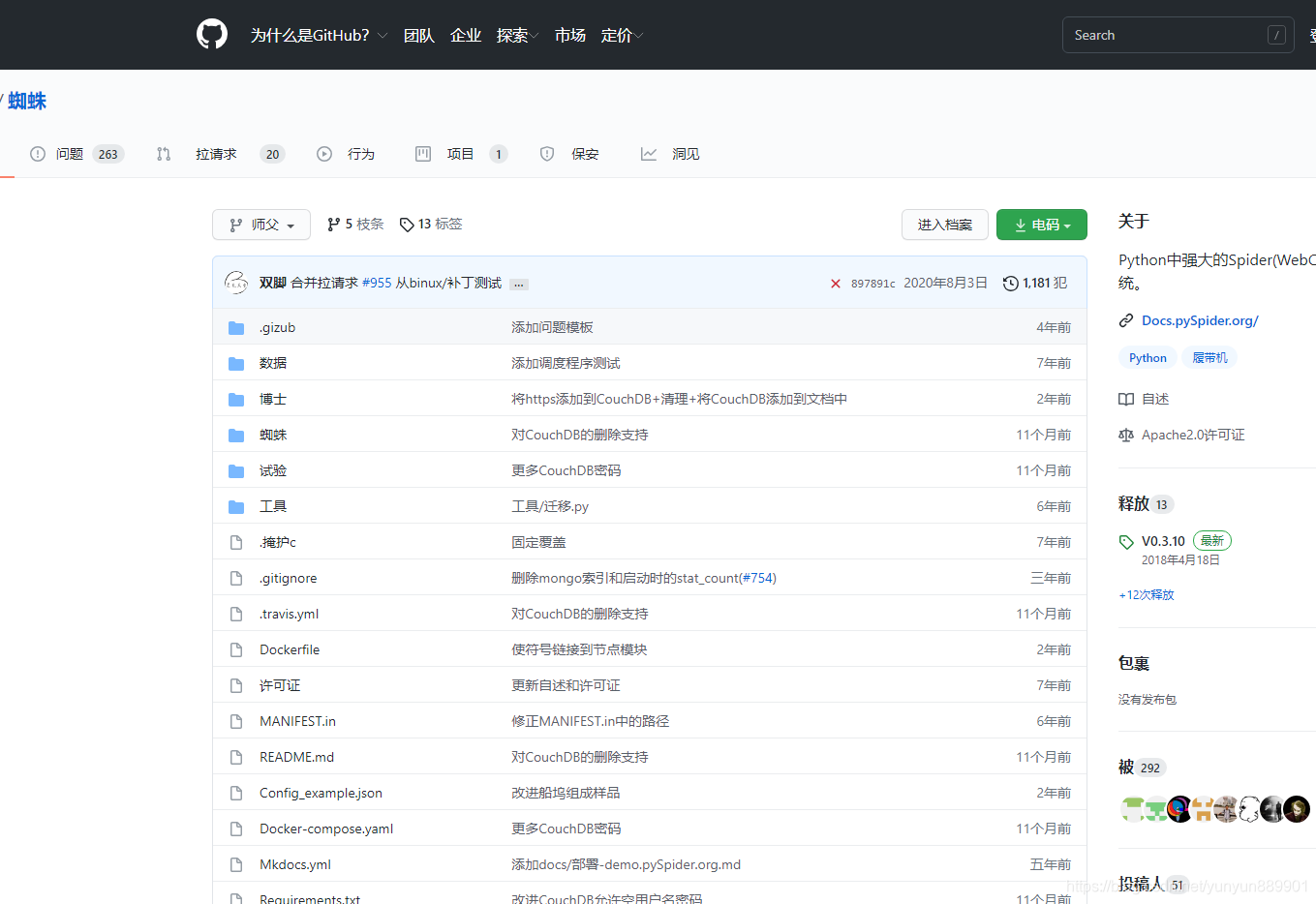This screenshot has height=904, width=1316.
Task: Open the Docker-compose.yaml file
Action: coord(326,829)
